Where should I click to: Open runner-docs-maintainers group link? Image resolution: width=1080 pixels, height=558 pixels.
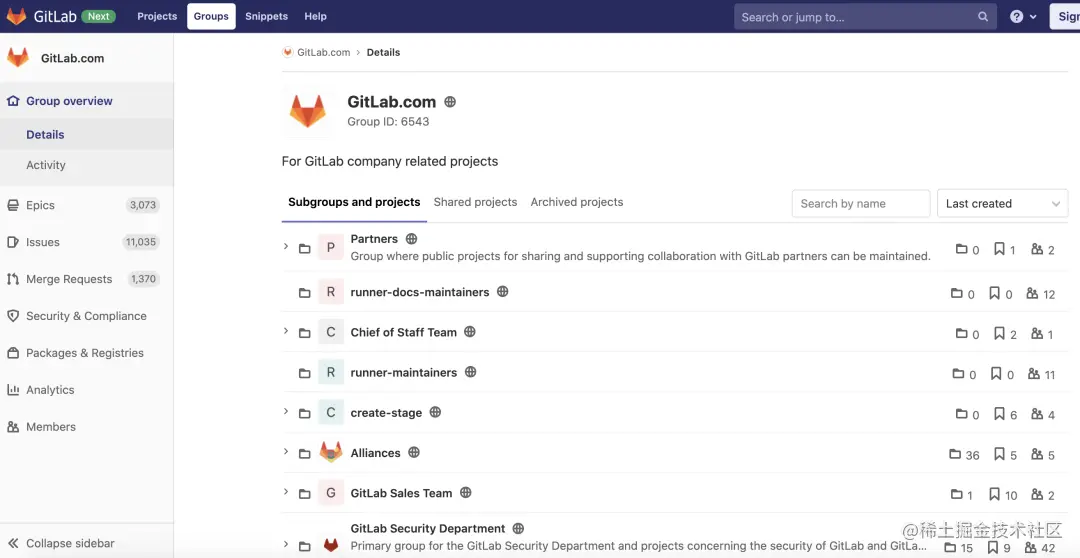tap(419, 292)
